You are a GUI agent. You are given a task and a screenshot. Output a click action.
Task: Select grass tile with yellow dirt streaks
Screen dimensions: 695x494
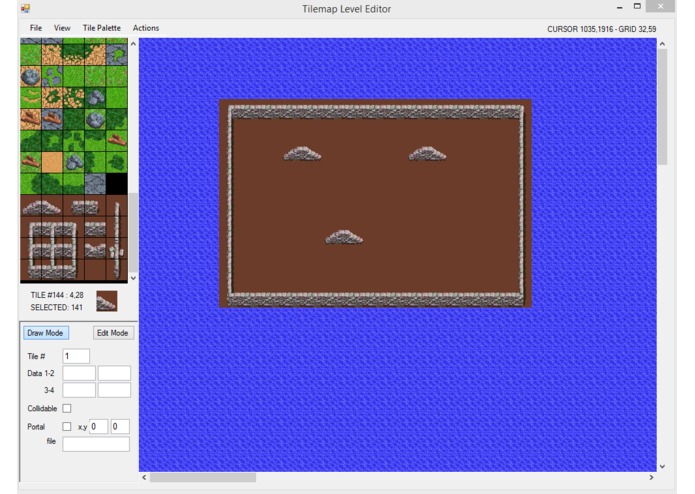click(x=31, y=98)
